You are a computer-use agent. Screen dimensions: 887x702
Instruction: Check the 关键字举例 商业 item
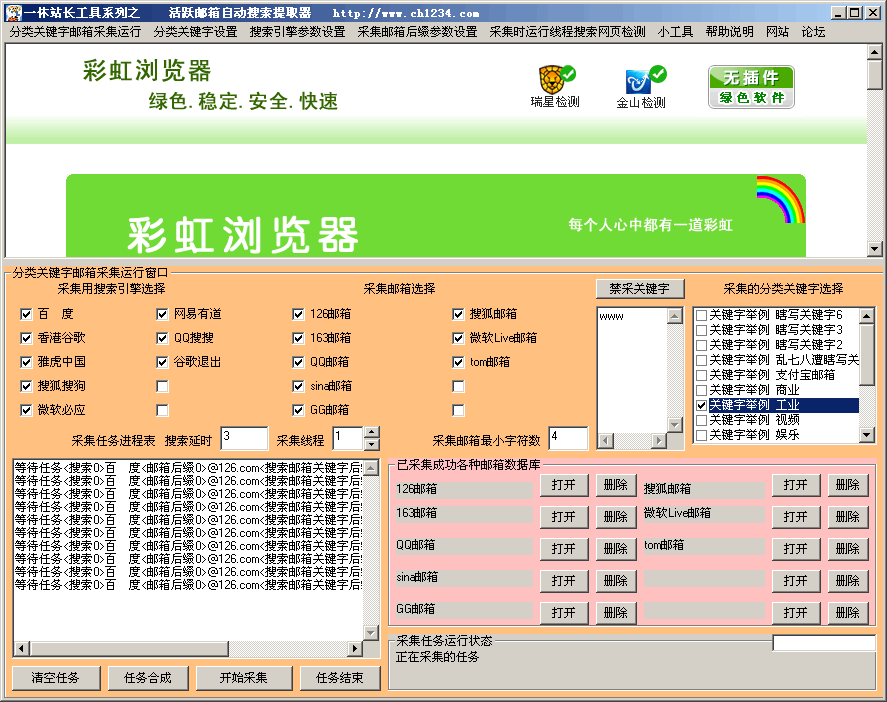click(701, 390)
